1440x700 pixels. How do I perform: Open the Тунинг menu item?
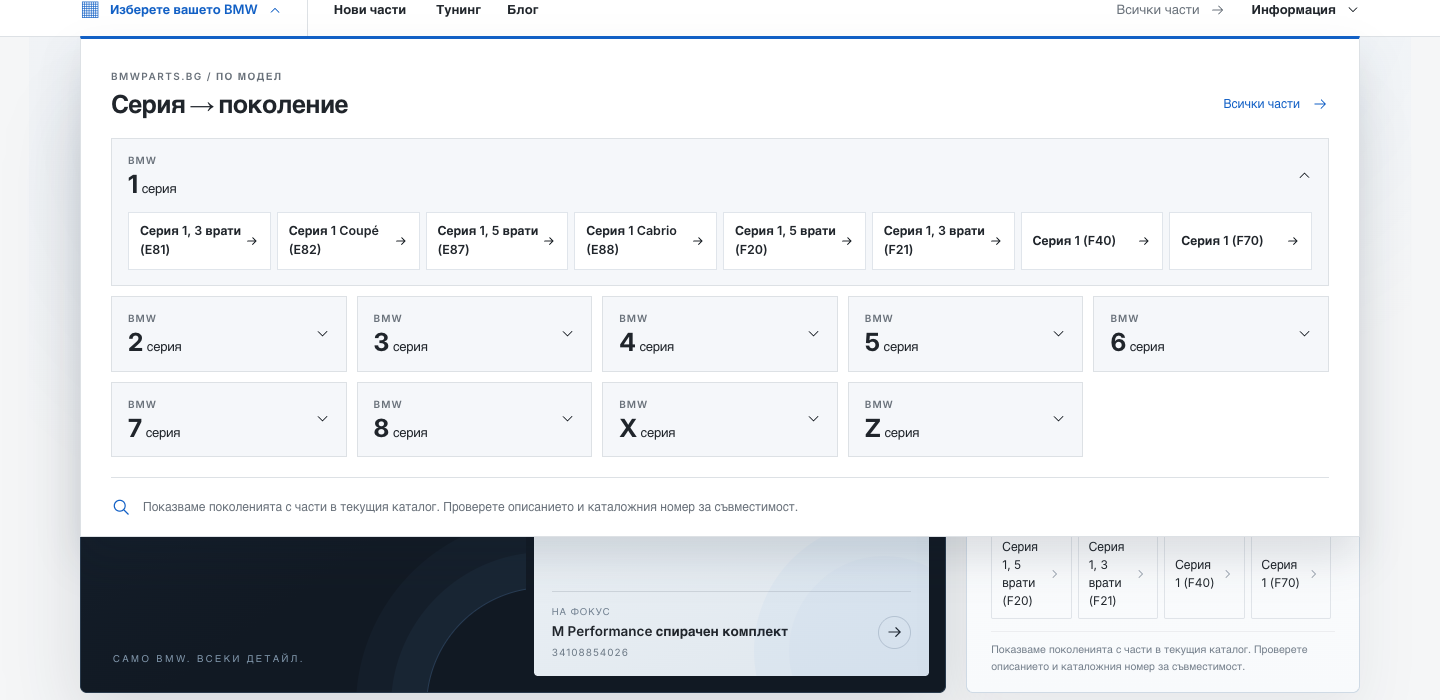pyautogui.click(x=459, y=10)
